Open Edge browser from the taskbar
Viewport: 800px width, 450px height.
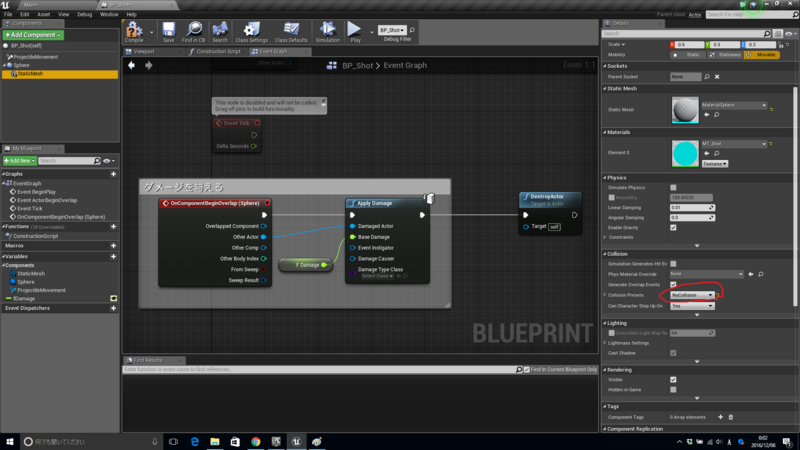tap(194, 441)
